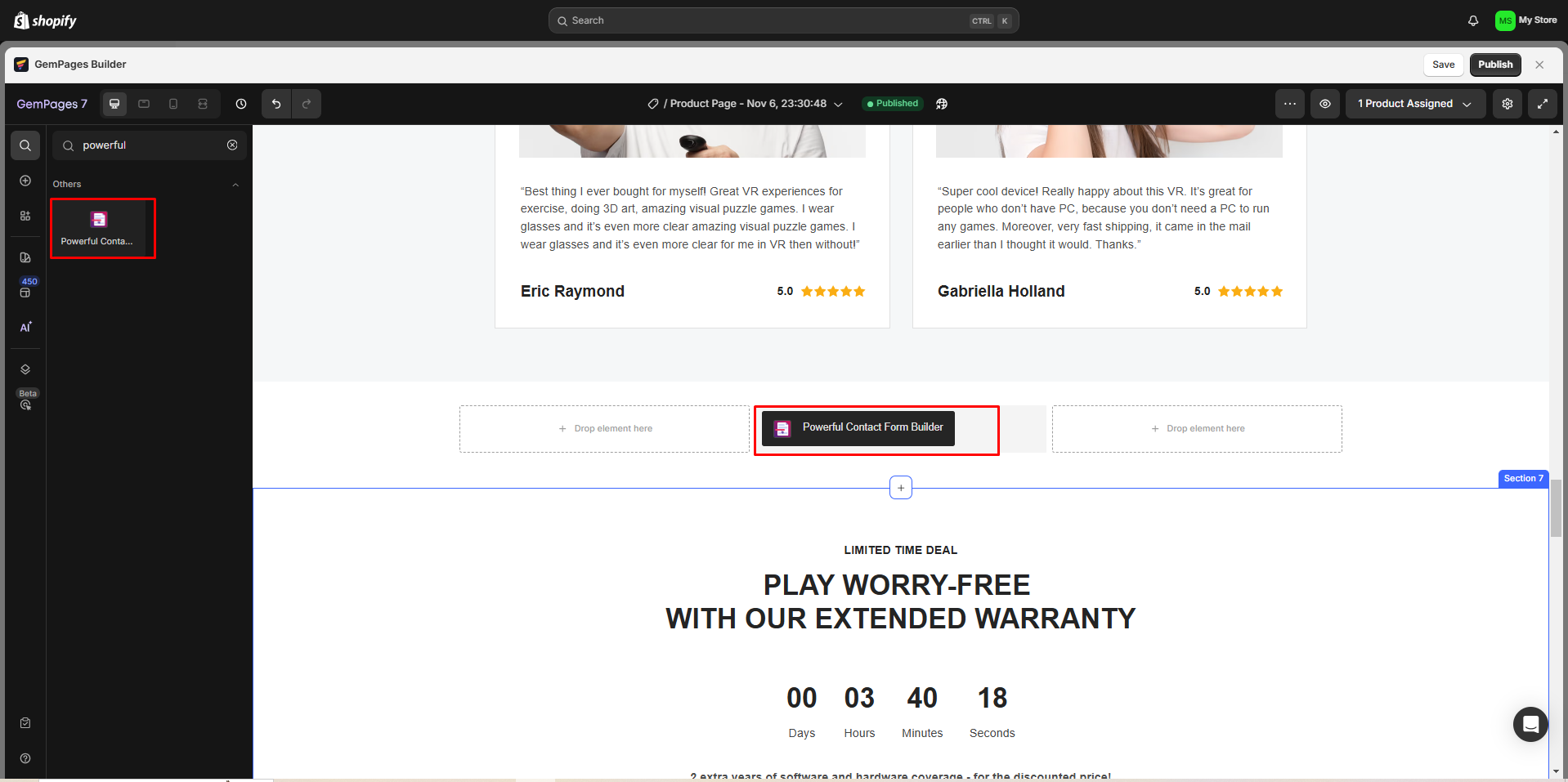1568x782 pixels.
Task: Open version history clock
Action: pos(241,104)
